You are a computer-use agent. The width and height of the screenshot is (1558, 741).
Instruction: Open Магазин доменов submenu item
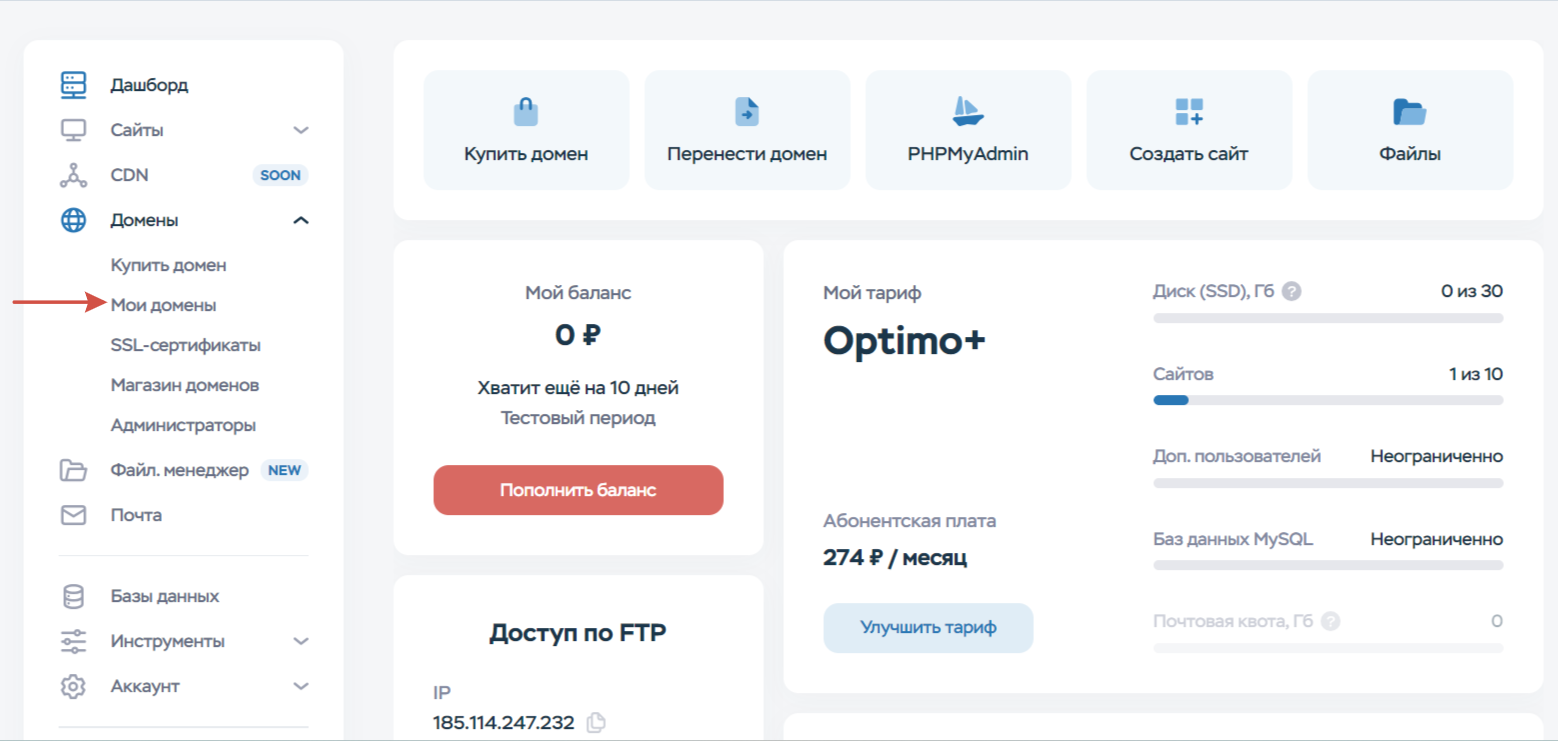[185, 385]
